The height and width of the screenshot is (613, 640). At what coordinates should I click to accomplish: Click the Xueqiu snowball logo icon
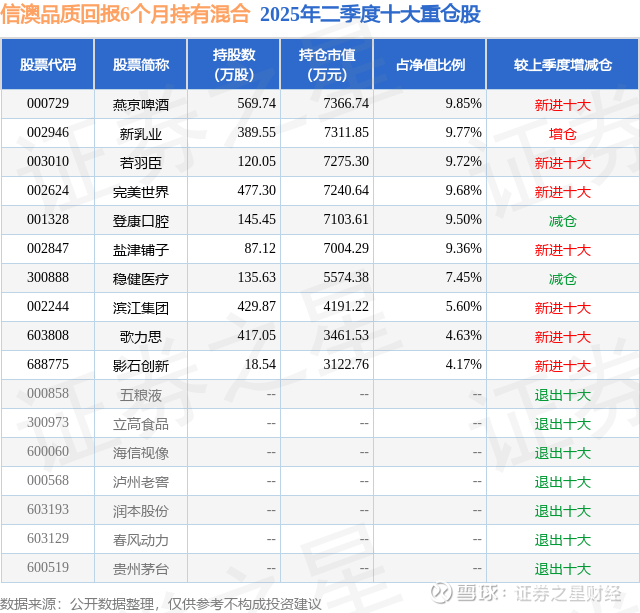click(441, 592)
